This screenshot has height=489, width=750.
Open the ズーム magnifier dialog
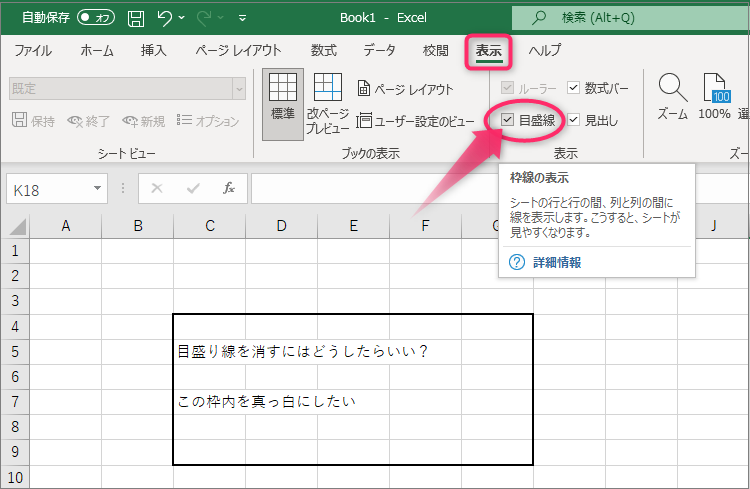pyautogui.click(x=673, y=97)
